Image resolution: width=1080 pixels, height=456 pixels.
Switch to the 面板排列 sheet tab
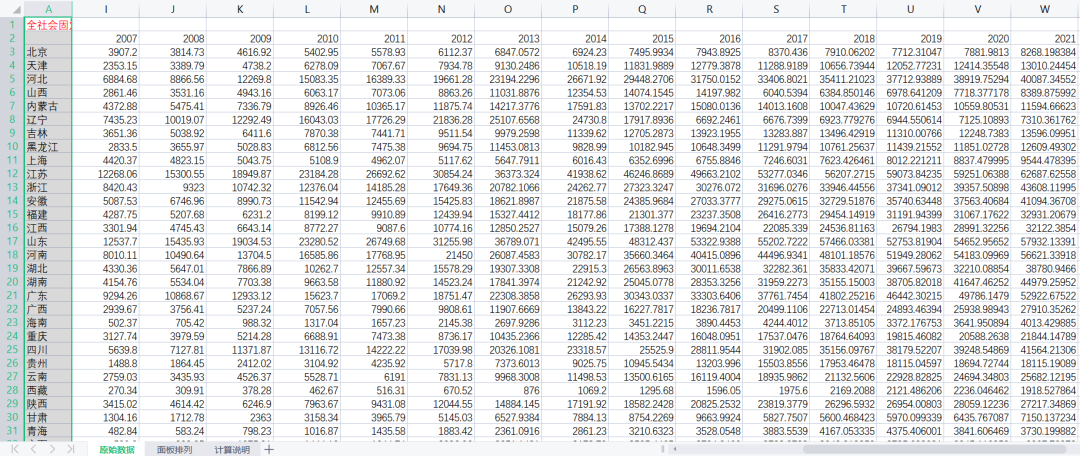tap(174, 450)
